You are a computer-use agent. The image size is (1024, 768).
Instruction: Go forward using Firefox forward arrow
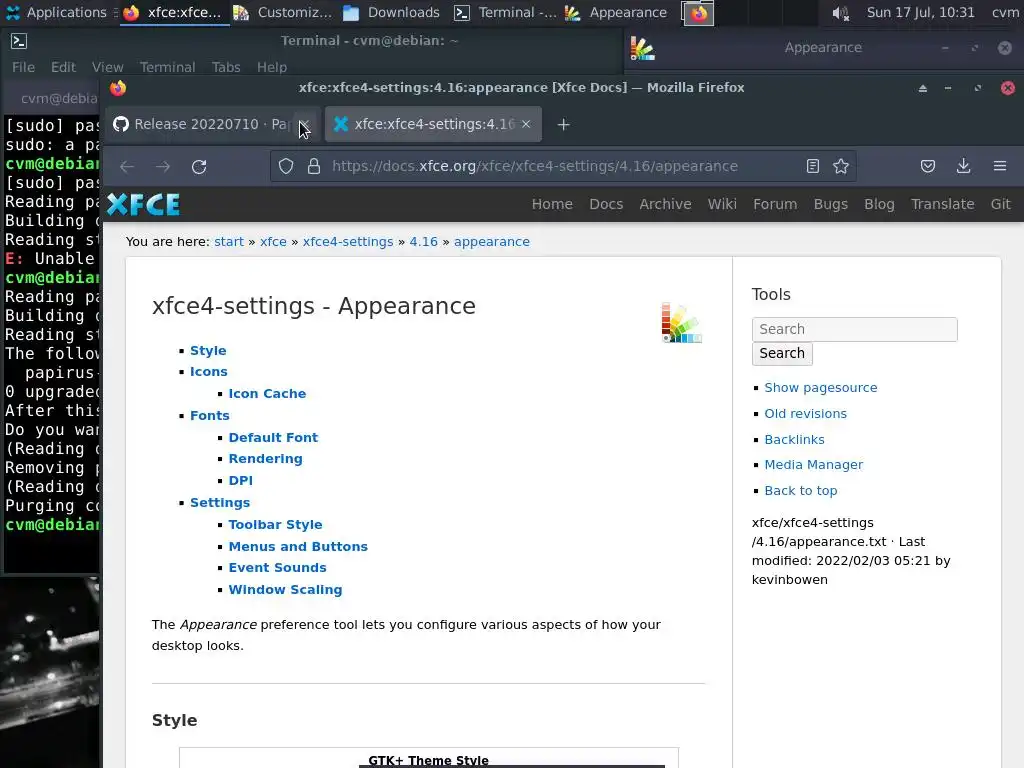tap(163, 167)
